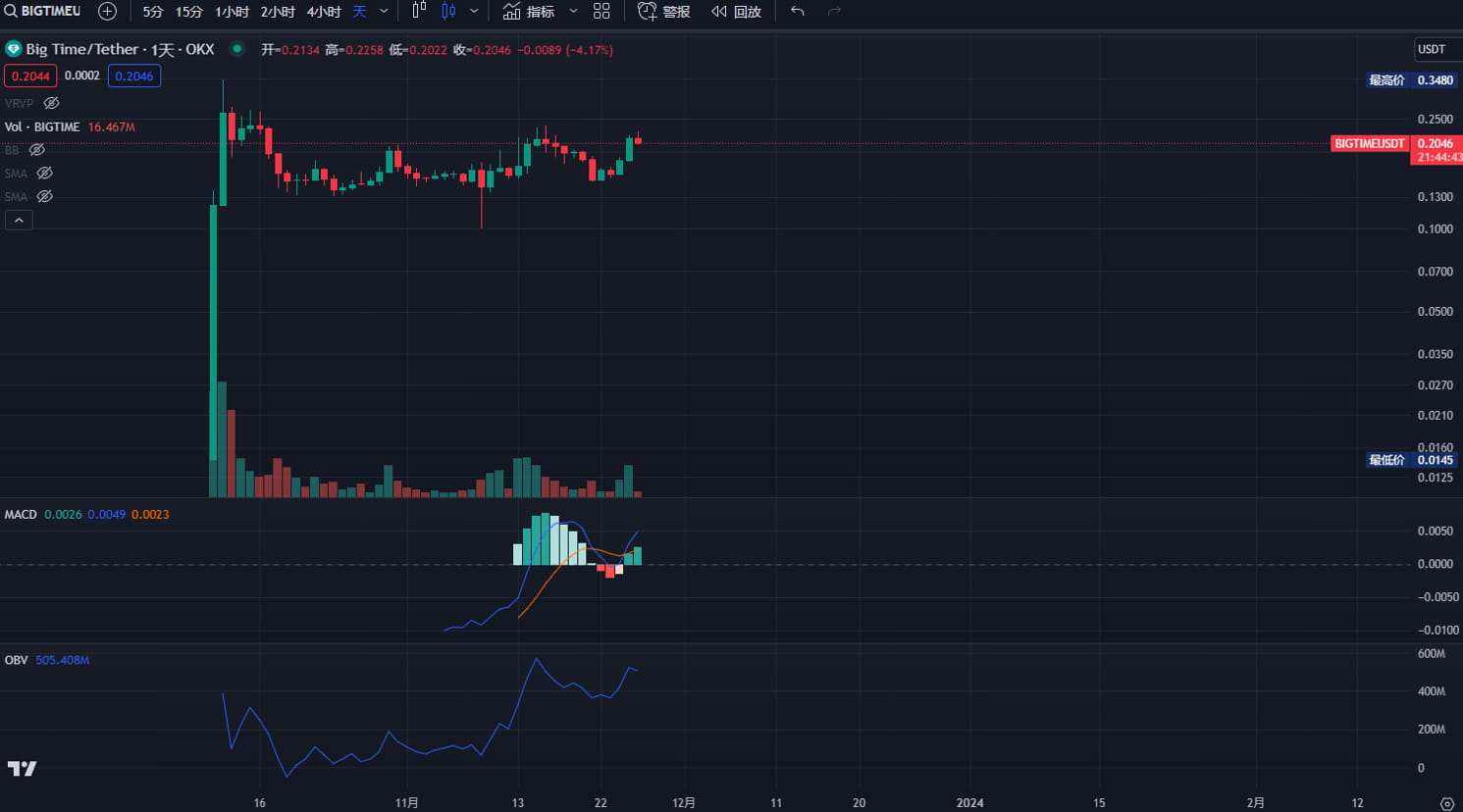Expand the timeframe dropdown arrow

click(x=384, y=12)
